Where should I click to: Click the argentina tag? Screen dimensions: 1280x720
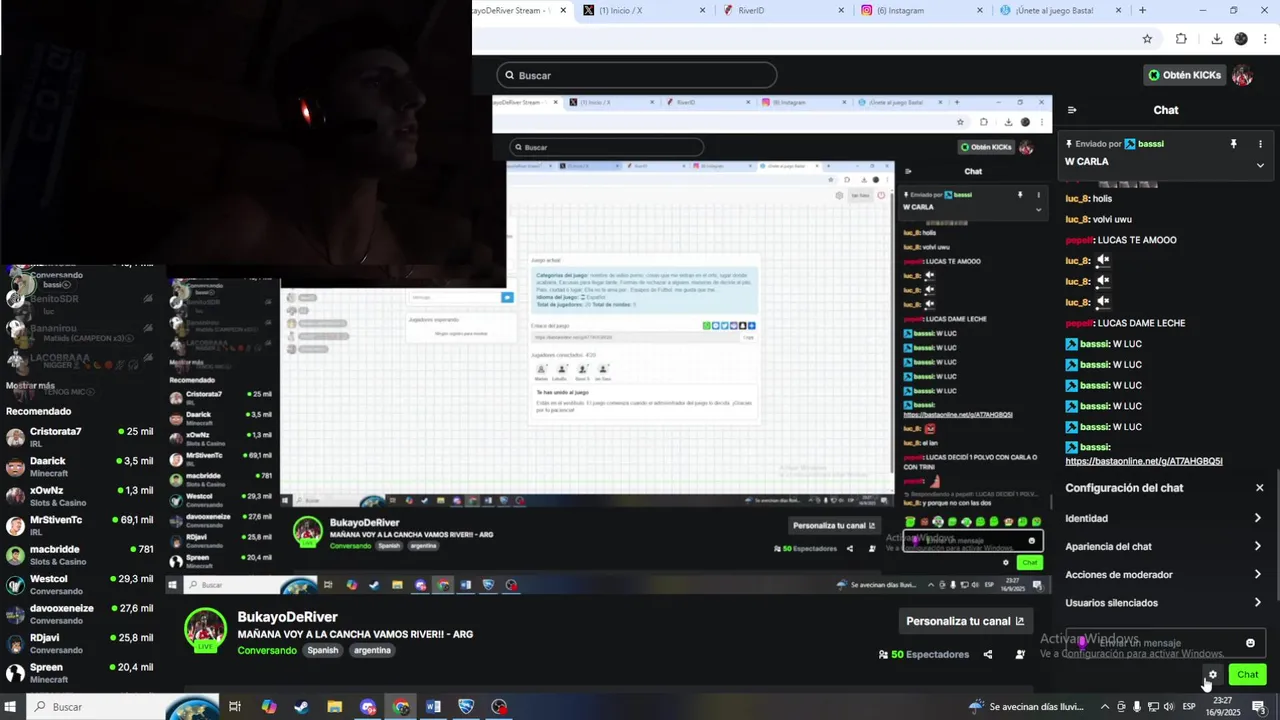point(372,650)
